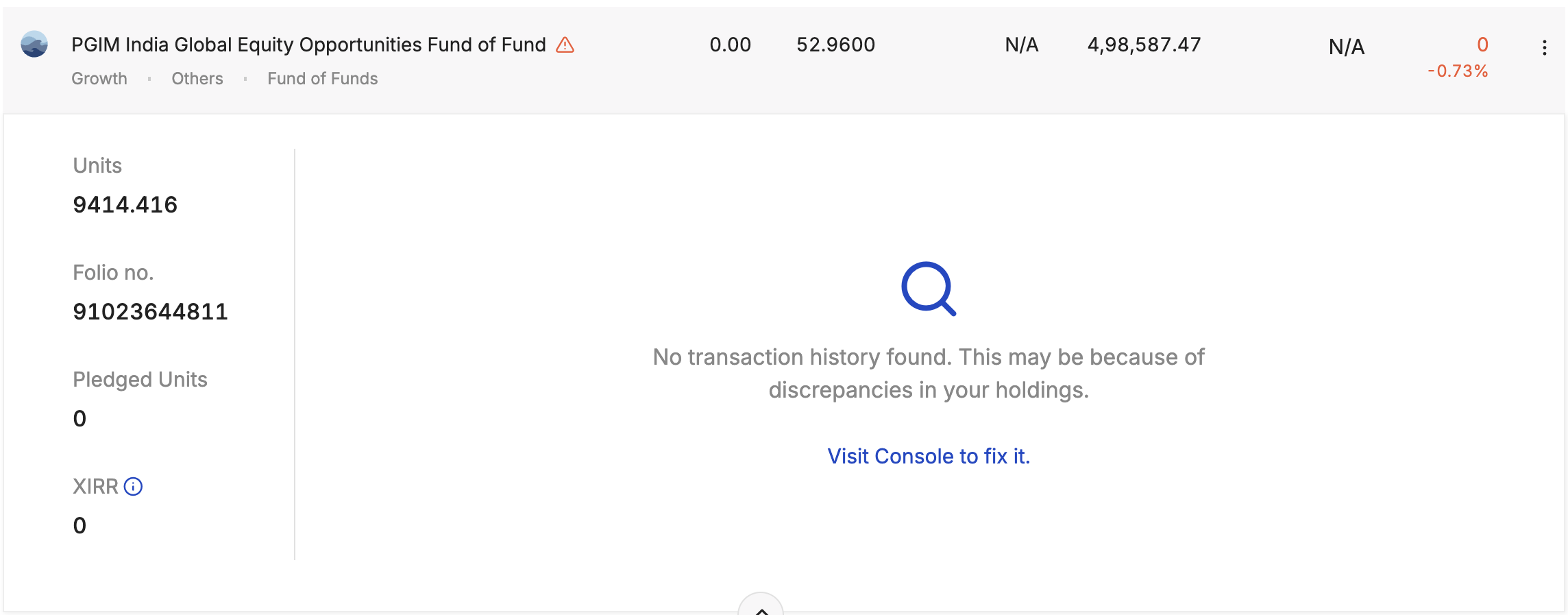Image resolution: width=1568 pixels, height=615 pixels.
Task: Open the three-dot options menu
Action: 1544,47
